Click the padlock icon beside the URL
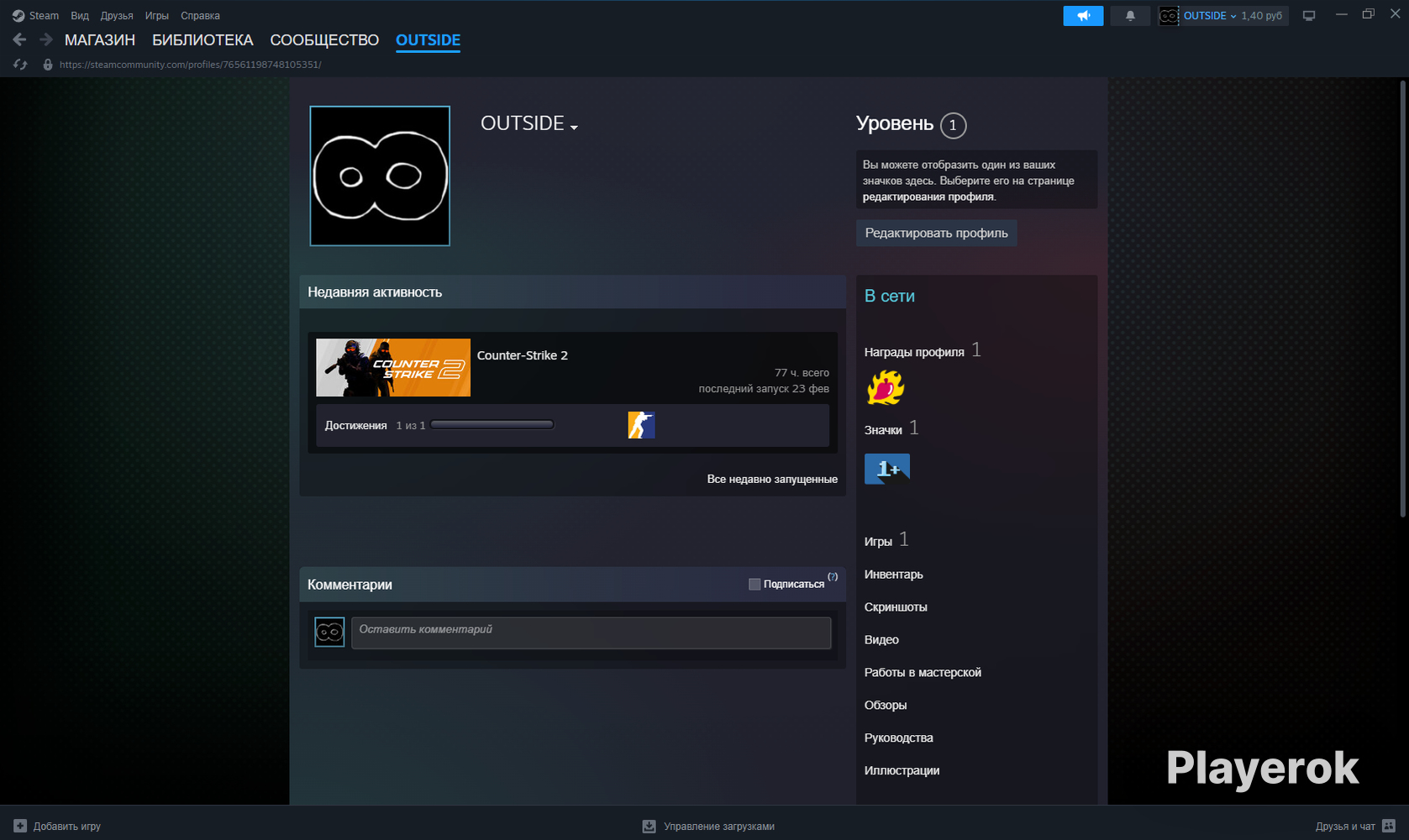The width and height of the screenshot is (1409, 840). (x=48, y=65)
